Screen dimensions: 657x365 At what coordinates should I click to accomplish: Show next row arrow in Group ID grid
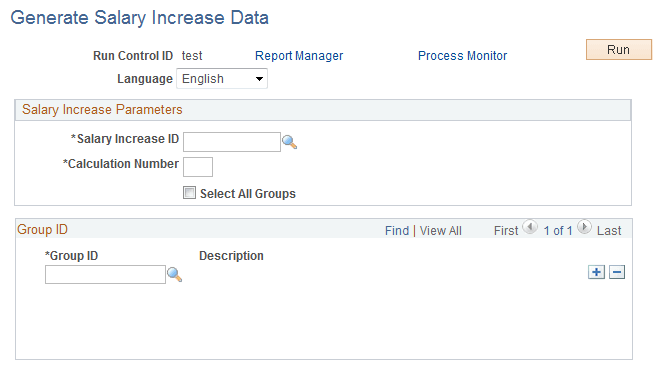(584, 228)
